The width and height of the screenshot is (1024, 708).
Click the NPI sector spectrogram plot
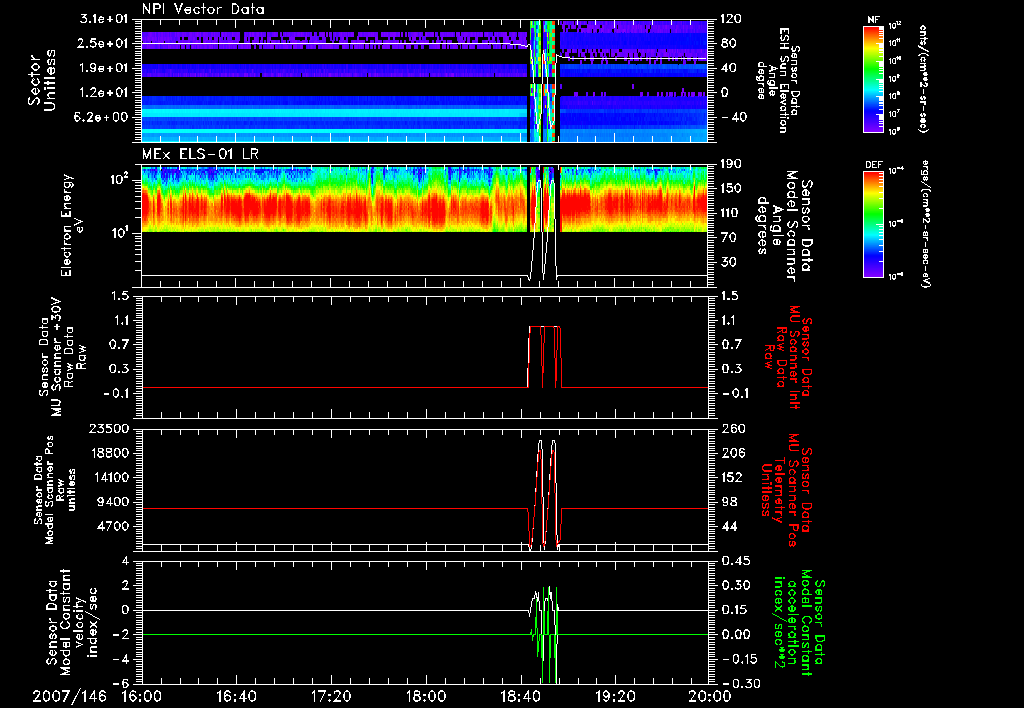[x=424, y=81]
